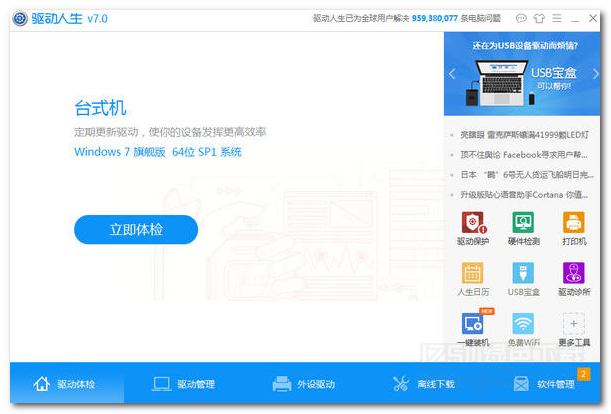
Task: Click the 更多工具 plus icon
Action: click(x=574, y=324)
